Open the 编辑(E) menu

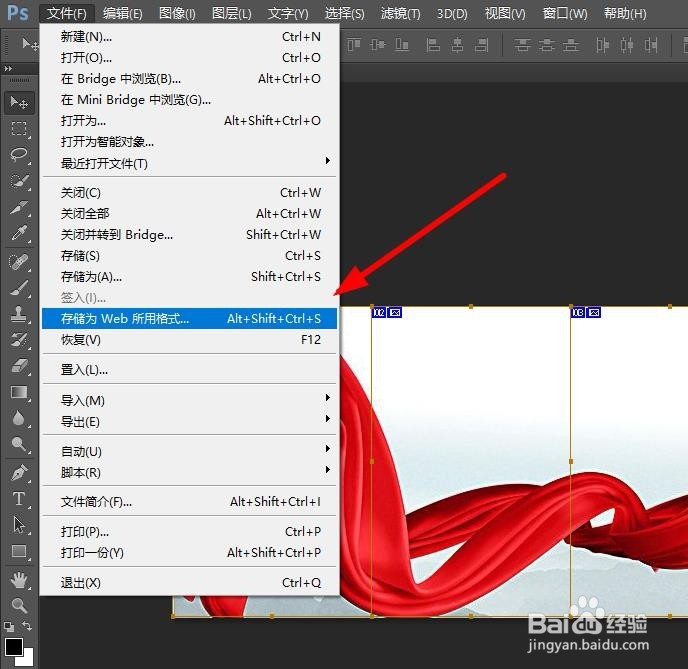pyautogui.click(x=122, y=14)
